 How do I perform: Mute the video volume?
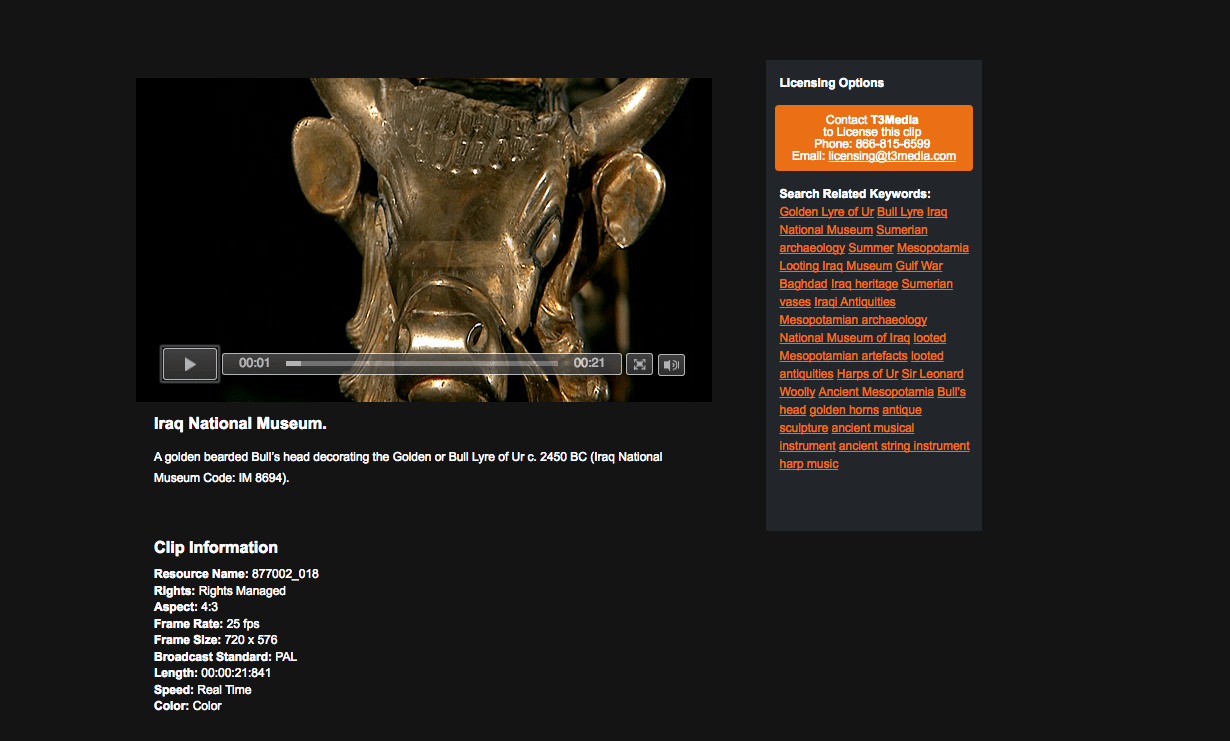coord(671,364)
